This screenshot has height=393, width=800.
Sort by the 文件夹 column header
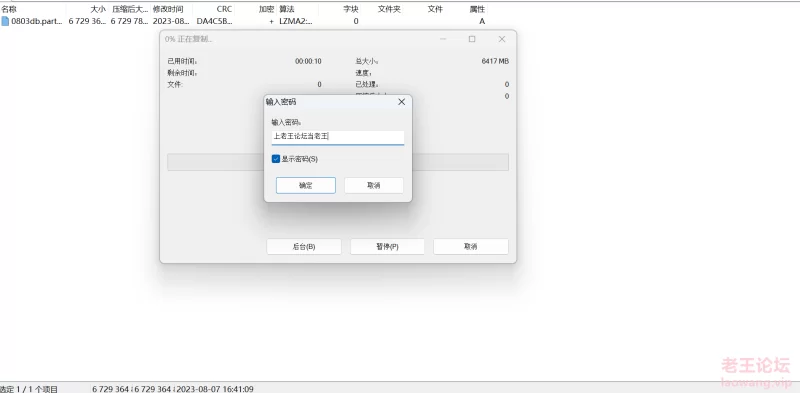[x=389, y=9]
